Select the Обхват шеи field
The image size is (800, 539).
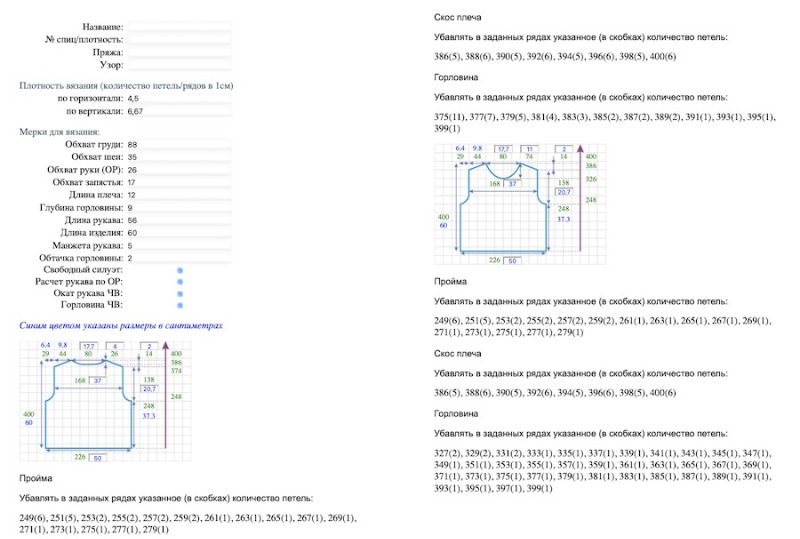(x=179, y=158)
